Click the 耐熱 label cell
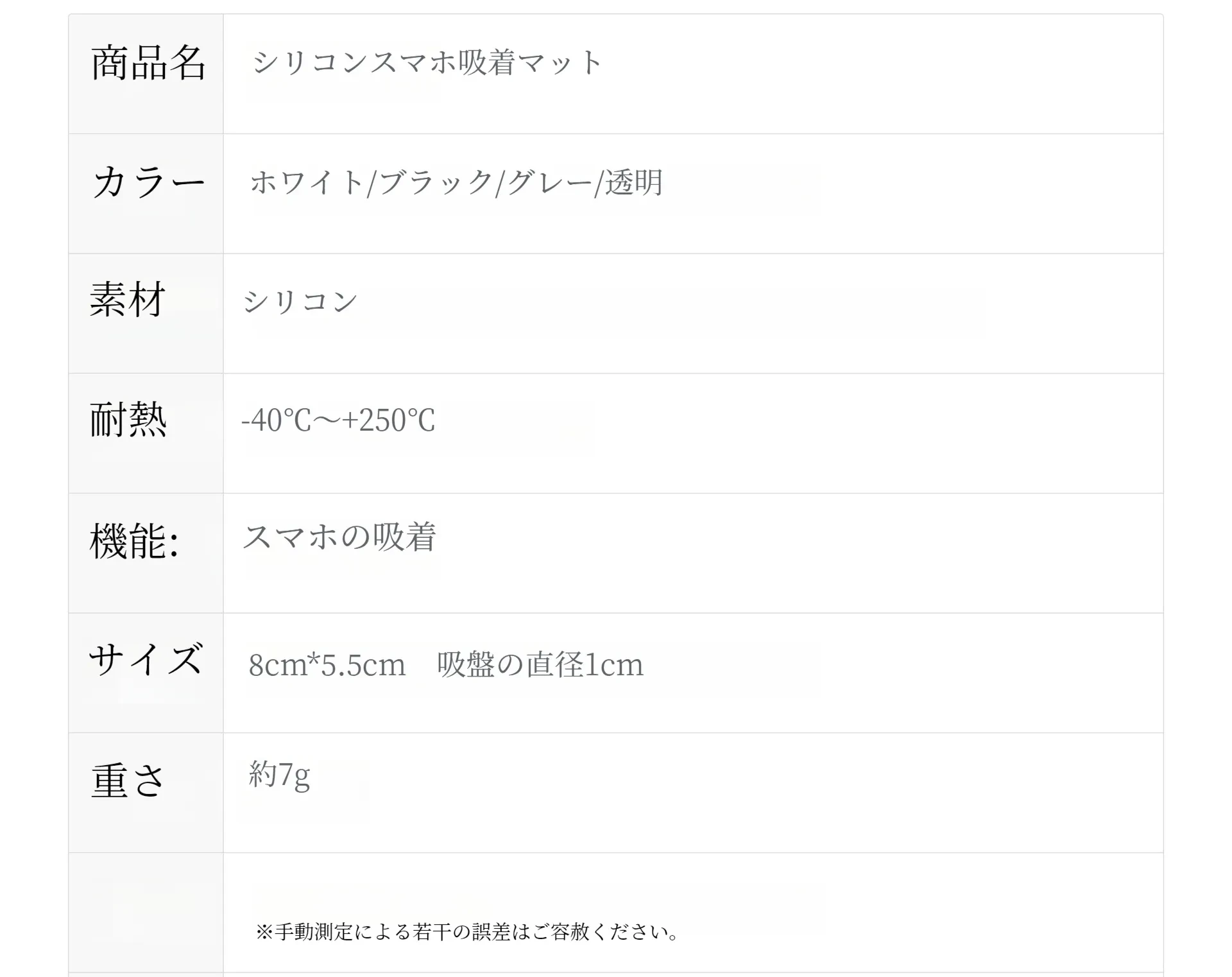Screen dimensions: 1232x977 146,433
